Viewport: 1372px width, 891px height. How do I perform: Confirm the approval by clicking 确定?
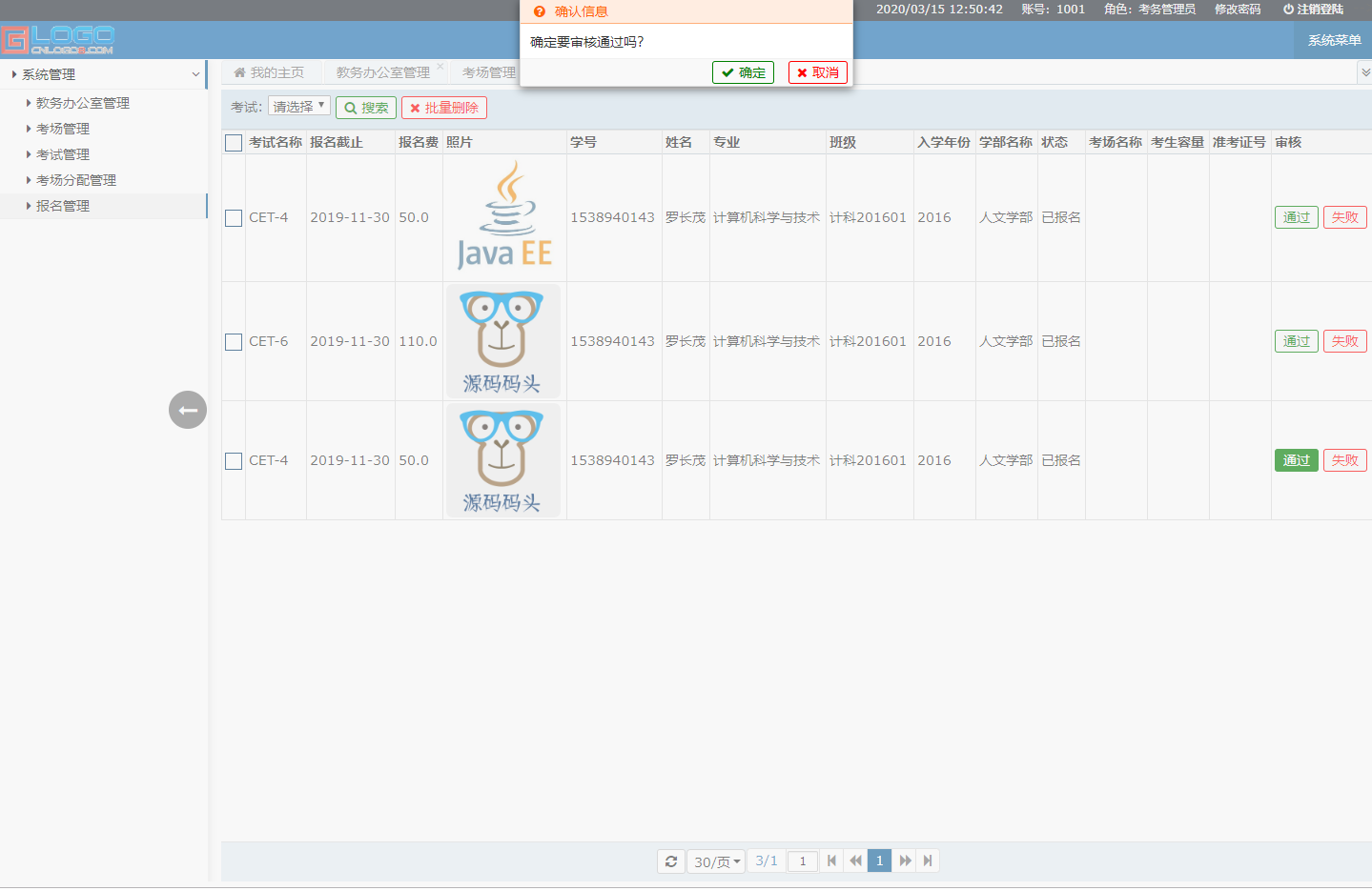(743, 71)
